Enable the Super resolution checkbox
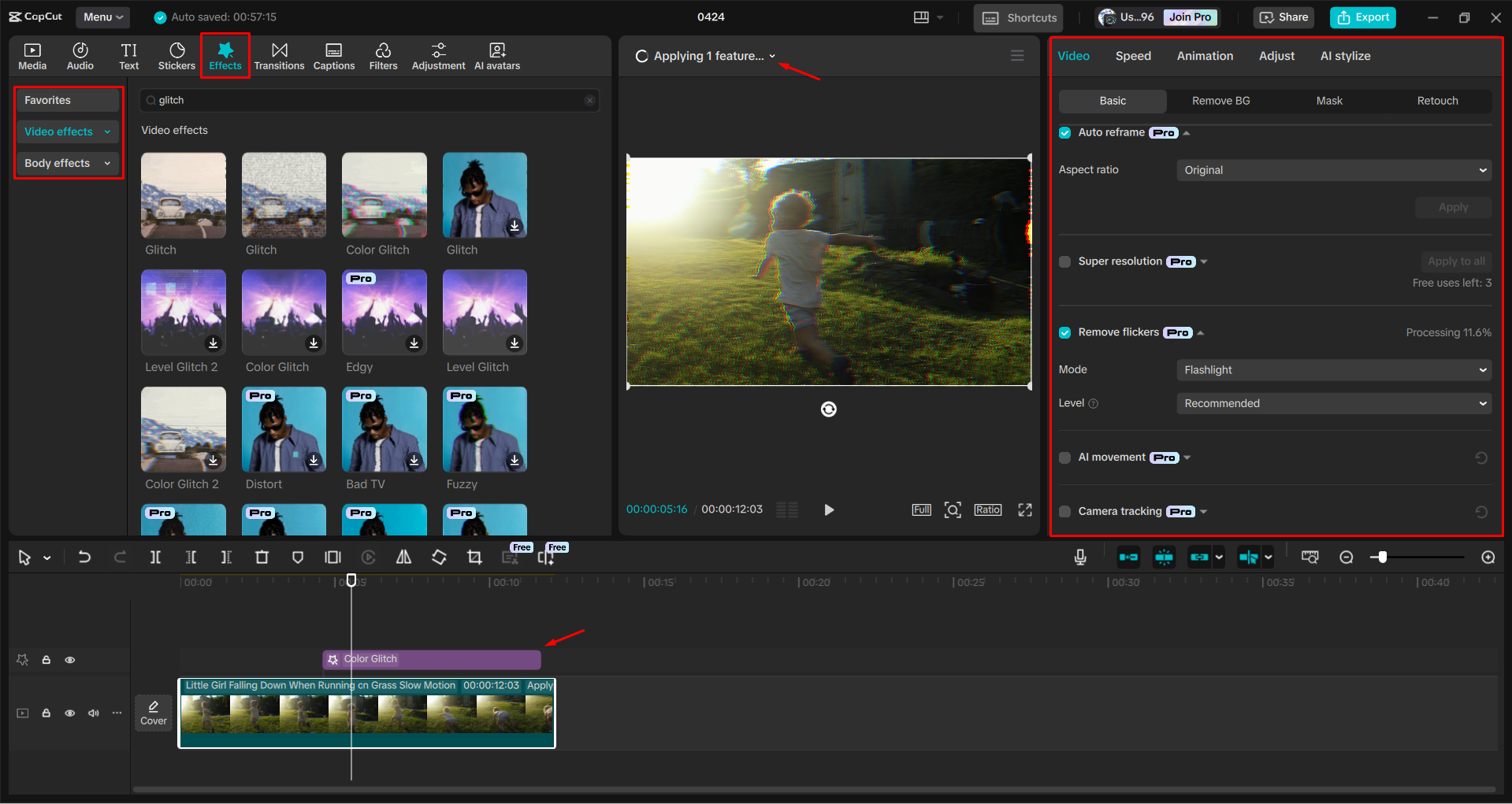1512x804 pixels. point(1065,262)
